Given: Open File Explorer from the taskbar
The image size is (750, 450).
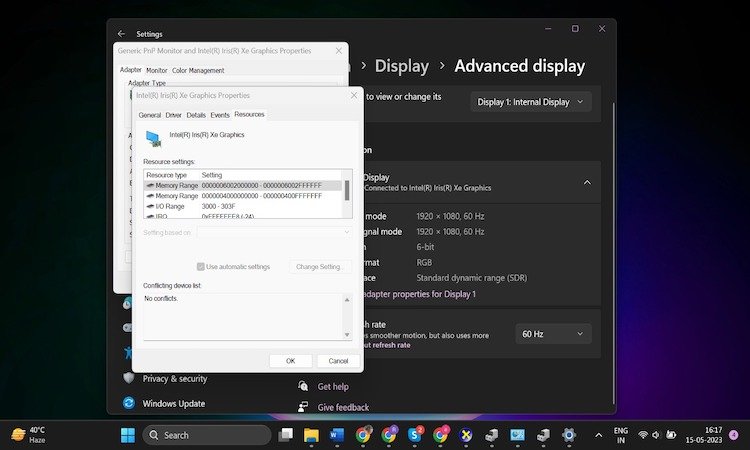Looking at the screenshot, I should pyautogui.click(x=311, y=435).
